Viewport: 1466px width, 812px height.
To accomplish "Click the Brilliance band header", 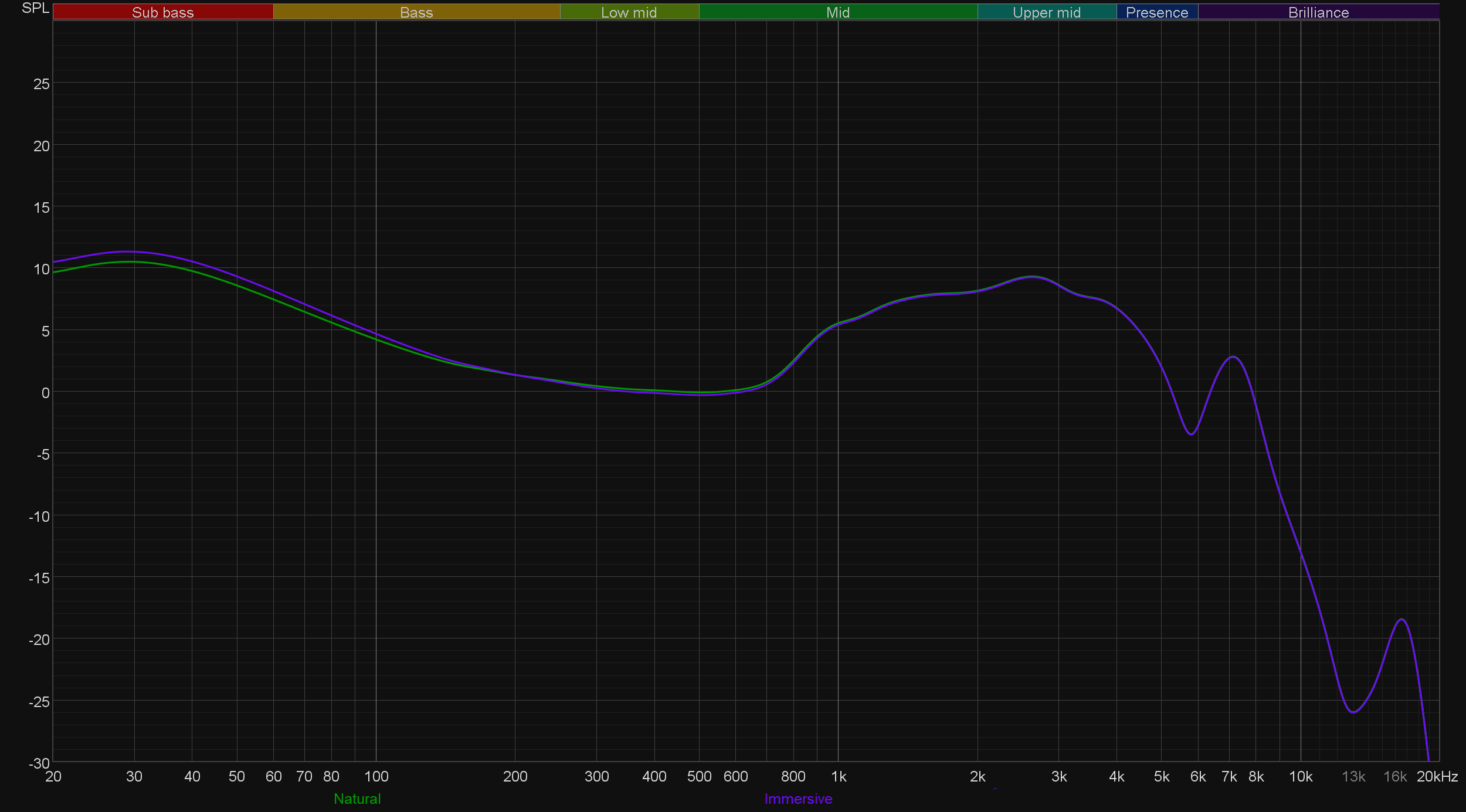I will (1318, 12).
